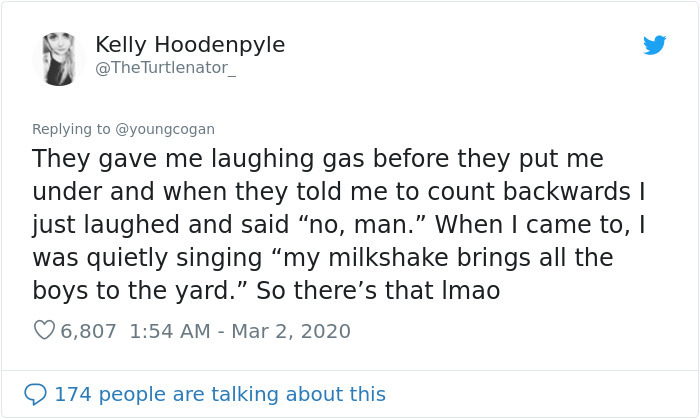
Task: Click the name Kelly Hoodenpyle
Action: tap(190, 45)
